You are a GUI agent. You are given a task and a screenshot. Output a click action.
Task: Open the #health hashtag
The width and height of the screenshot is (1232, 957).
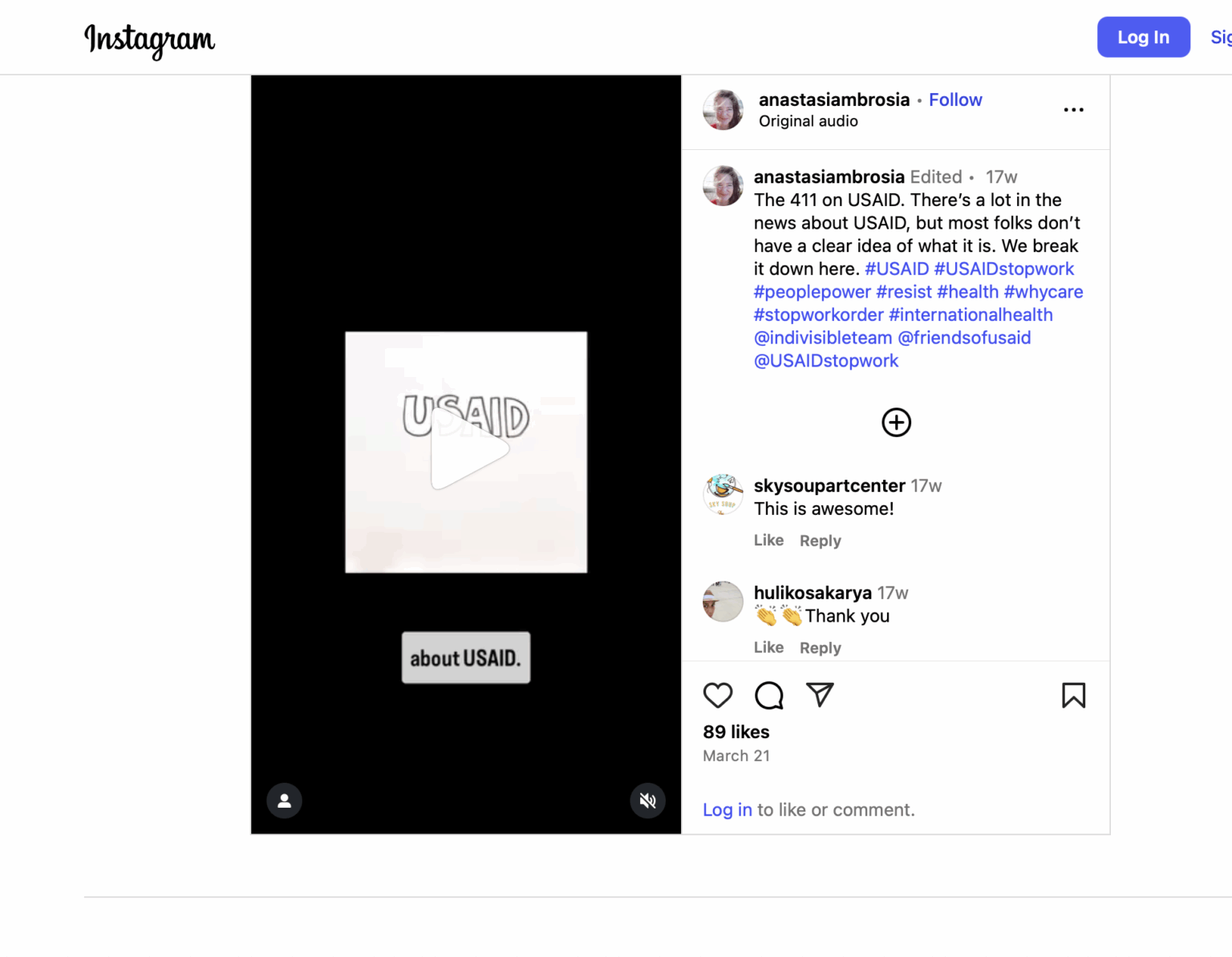coord(967,292)
